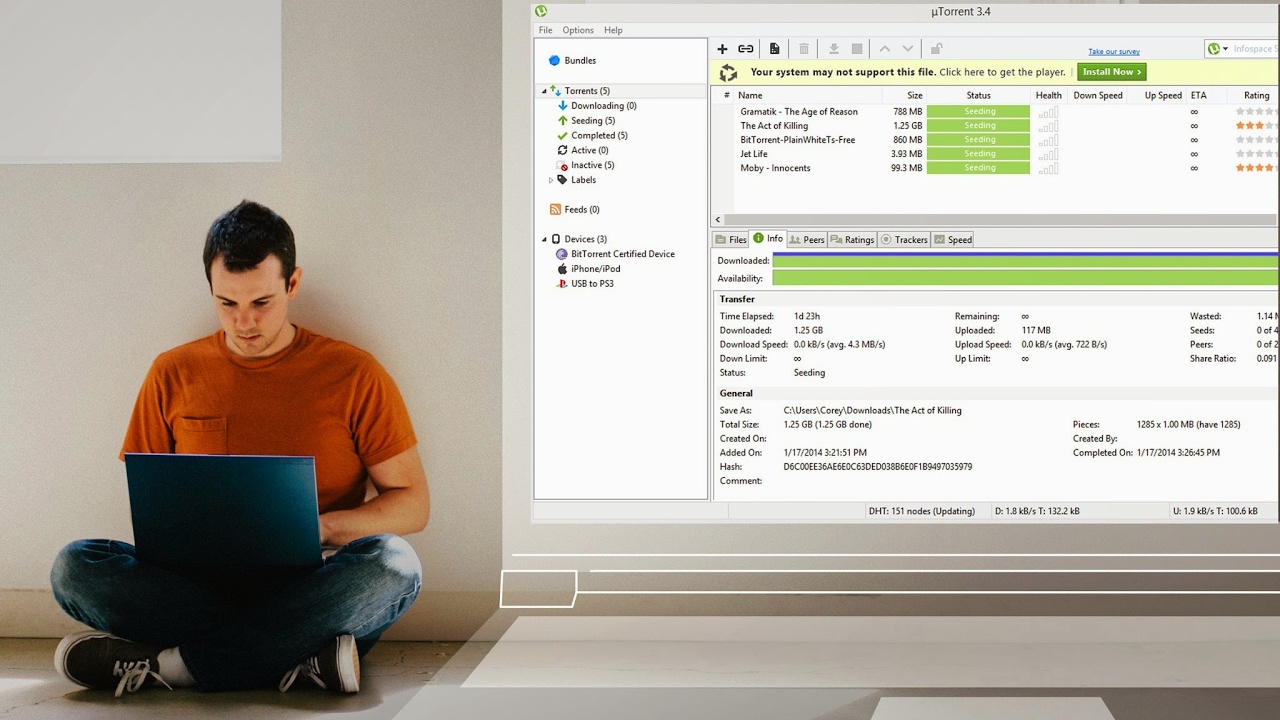Screen dimensions: 1280x720
Task: Open the File menu
Action: (546, 30)
